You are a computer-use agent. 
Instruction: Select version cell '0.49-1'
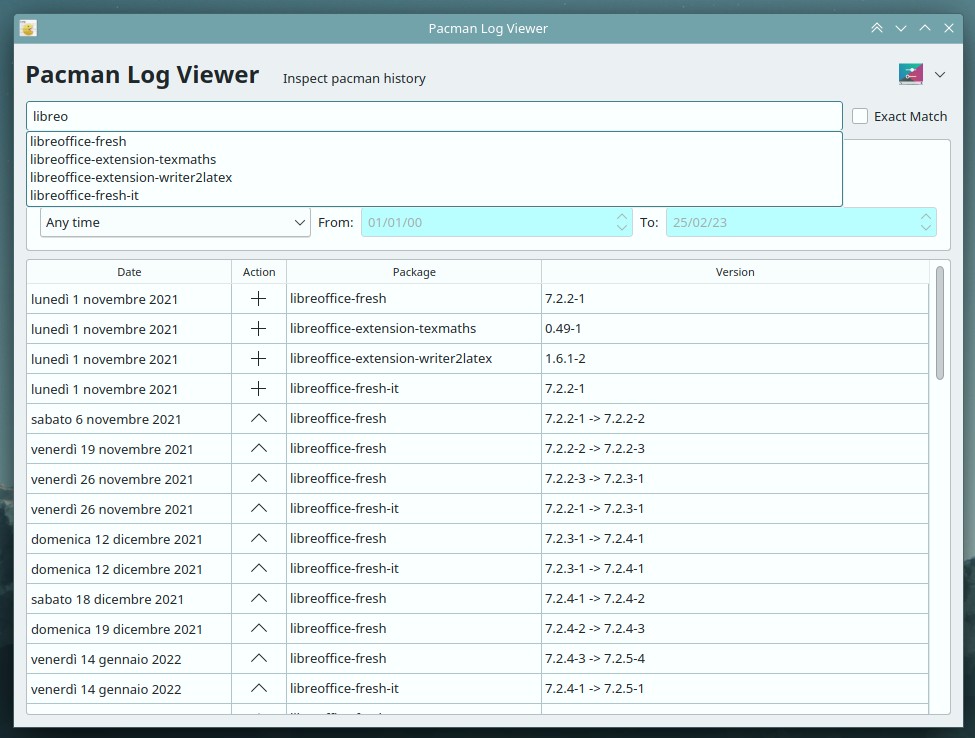coord(735,329)
